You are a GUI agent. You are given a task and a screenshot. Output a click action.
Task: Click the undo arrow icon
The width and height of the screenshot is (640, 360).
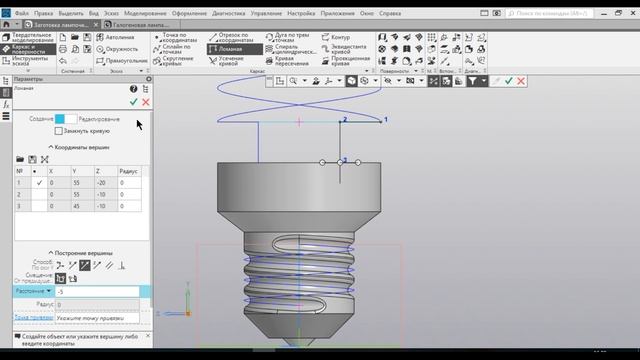coord(63,61)
